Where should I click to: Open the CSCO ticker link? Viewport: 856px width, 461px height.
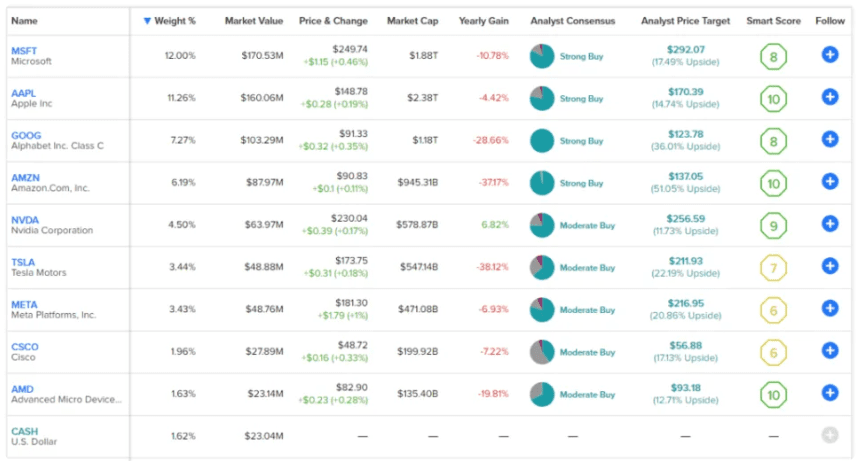25,347
